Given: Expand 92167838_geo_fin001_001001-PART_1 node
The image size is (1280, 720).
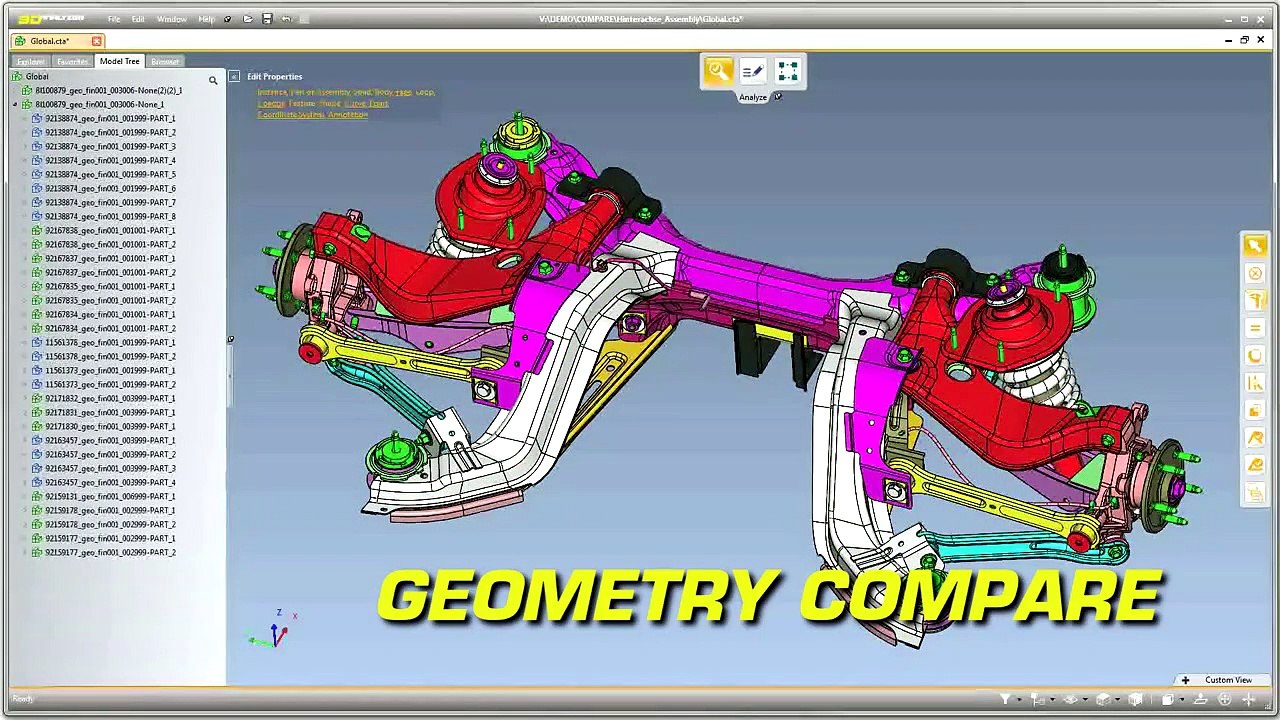Looking at the screenshot, I should 25,230.
